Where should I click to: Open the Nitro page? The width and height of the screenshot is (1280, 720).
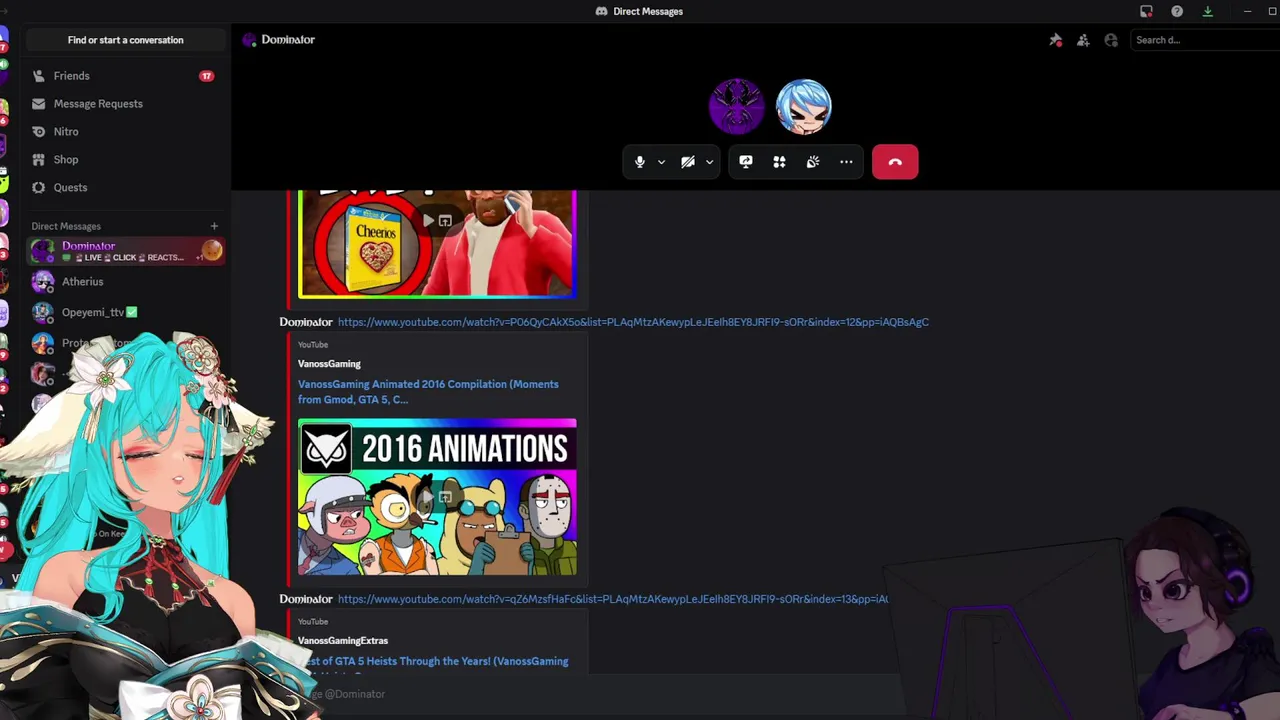tap(126, 132)
